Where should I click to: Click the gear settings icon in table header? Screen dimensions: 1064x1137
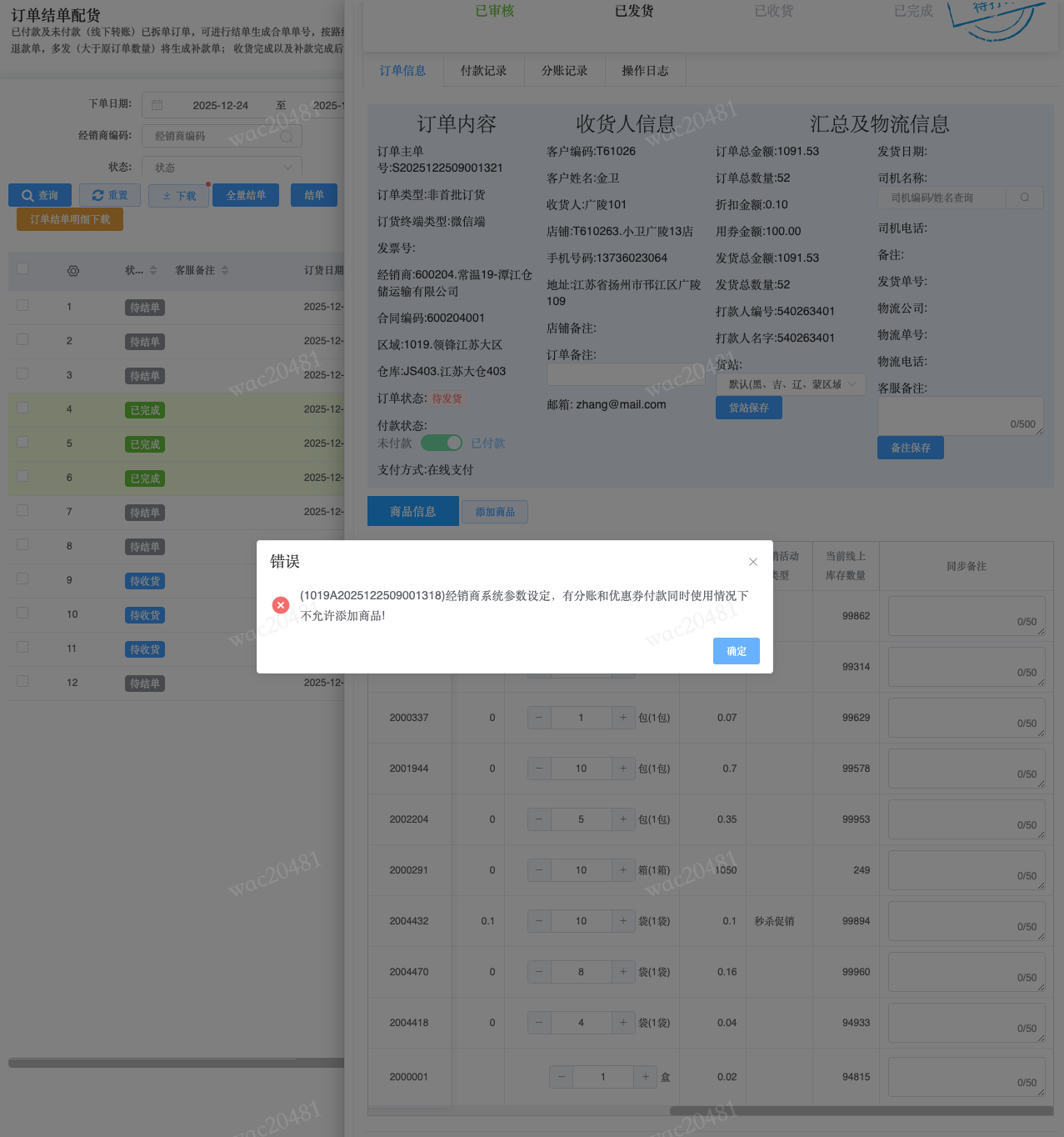[x=73, y=271]
